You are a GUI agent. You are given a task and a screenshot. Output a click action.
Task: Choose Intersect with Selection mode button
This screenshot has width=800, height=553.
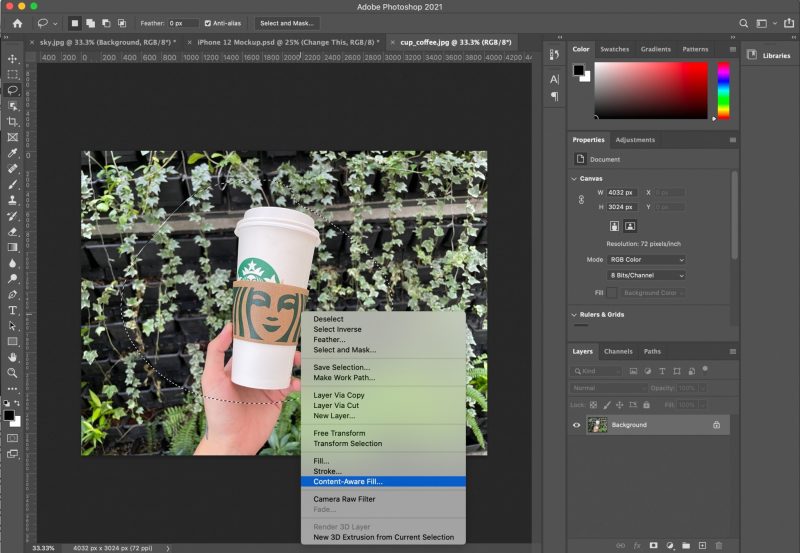(122, 23)
